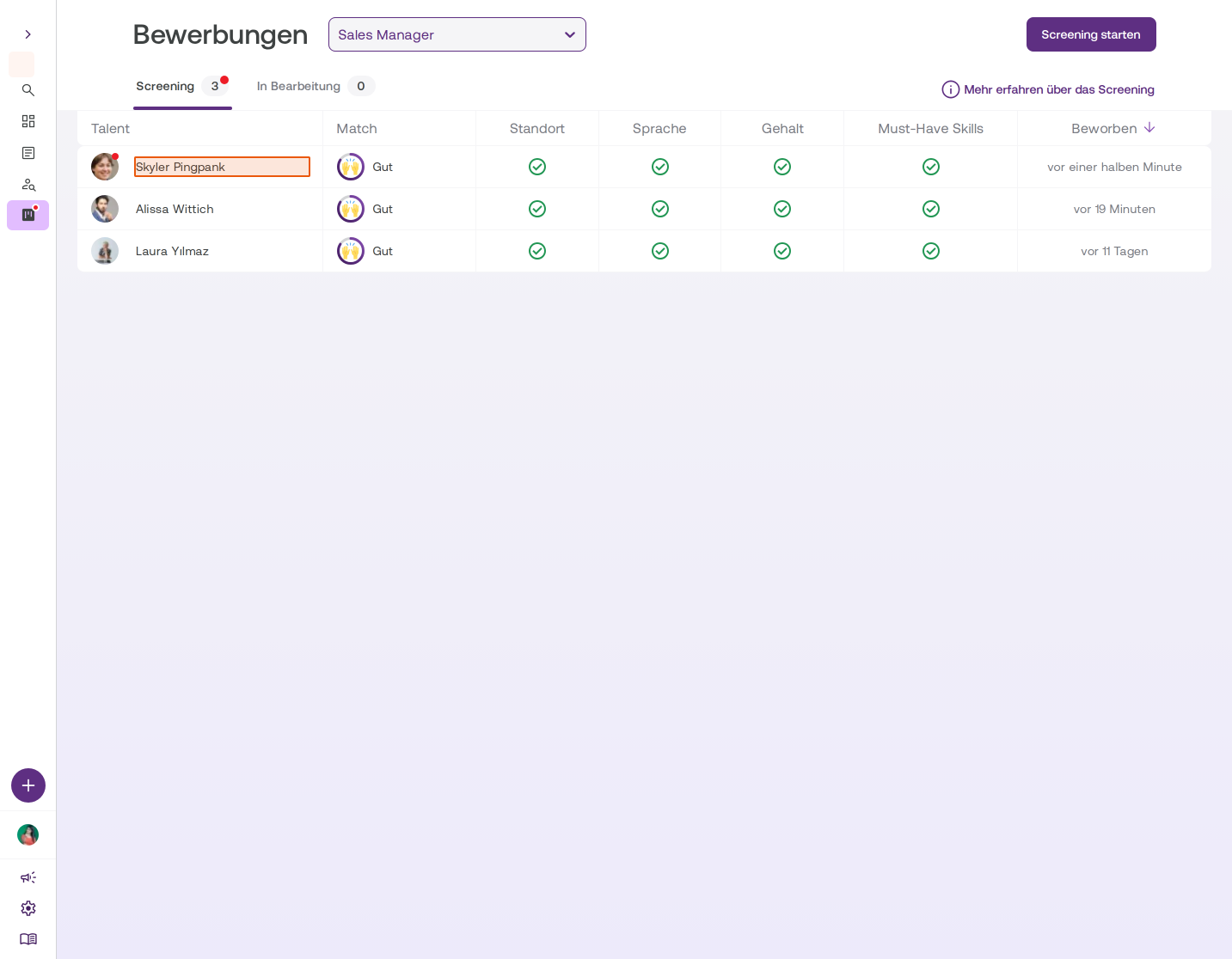
Task: Click the Talent column header
Action: (110, 128)
